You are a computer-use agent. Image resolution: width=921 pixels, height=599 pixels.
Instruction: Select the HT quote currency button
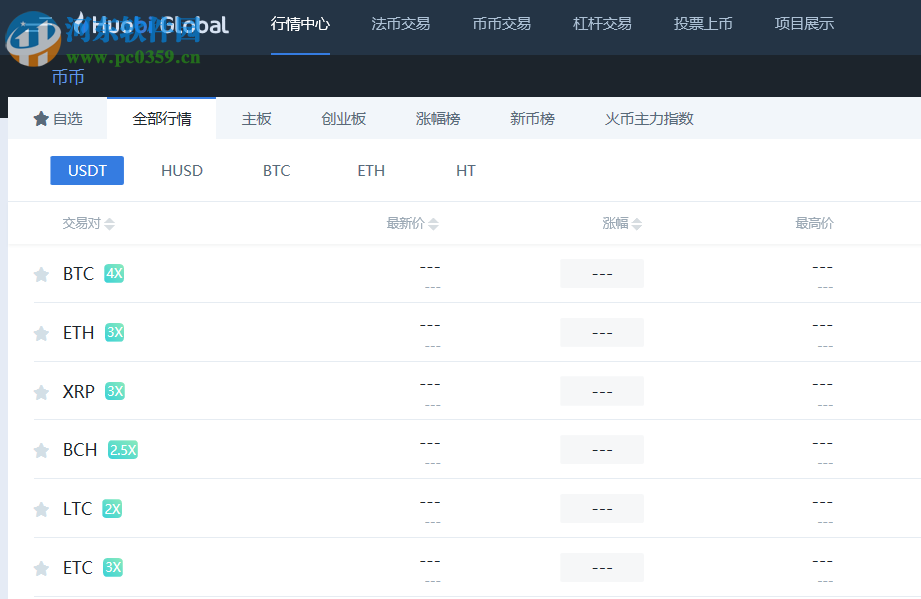[466, 170]
